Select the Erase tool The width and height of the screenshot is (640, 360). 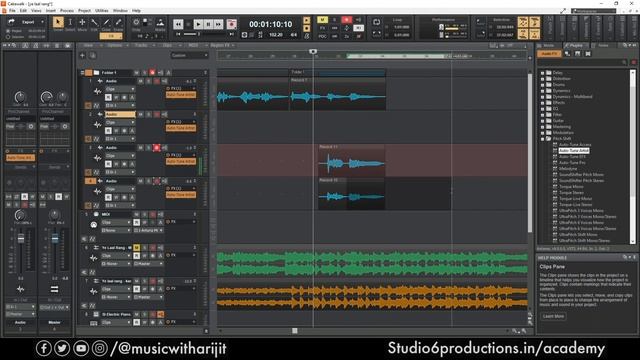pos(118,22)
